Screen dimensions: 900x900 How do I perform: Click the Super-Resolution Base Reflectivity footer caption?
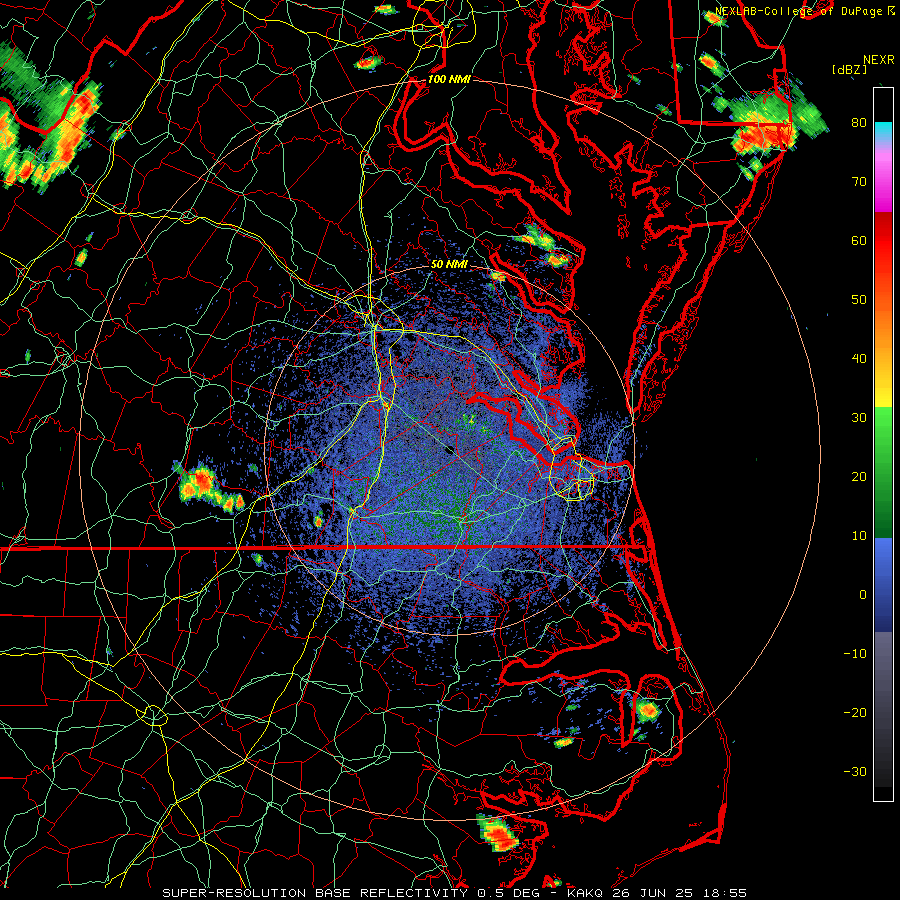click(x=455, y=893)
